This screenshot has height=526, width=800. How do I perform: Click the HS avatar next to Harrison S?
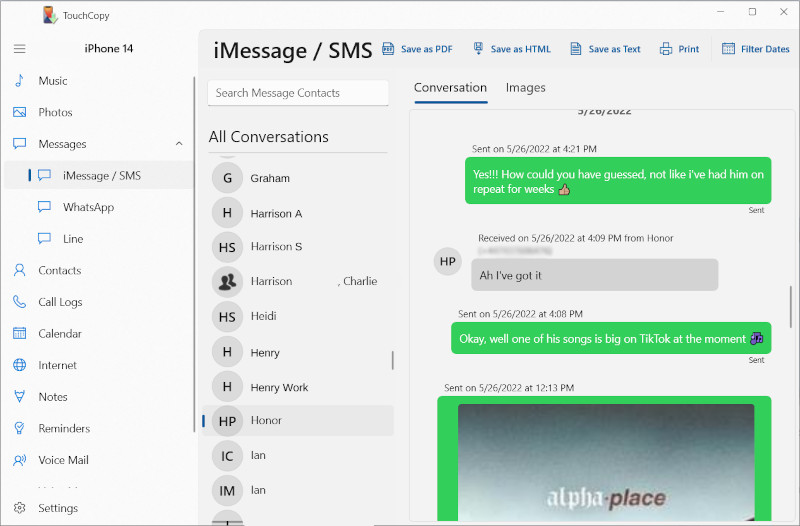227,247
